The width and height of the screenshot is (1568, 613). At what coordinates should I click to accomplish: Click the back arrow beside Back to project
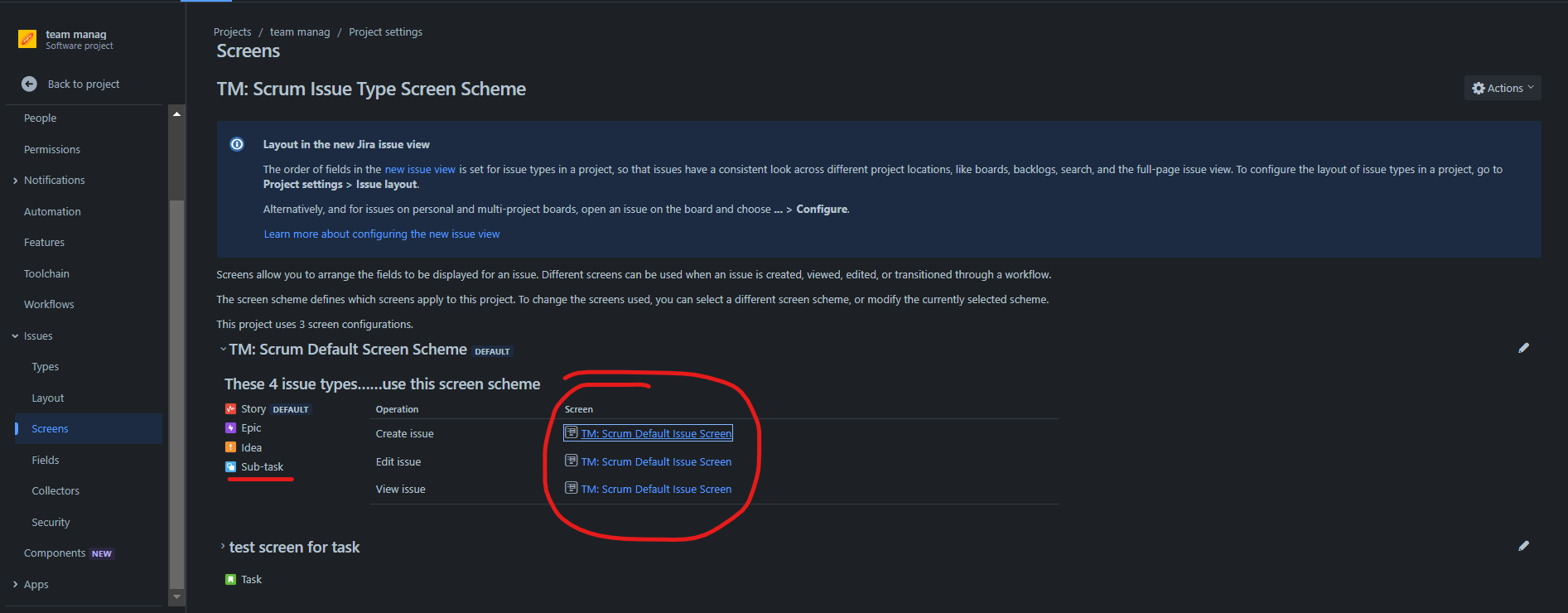tap(30, 84)
